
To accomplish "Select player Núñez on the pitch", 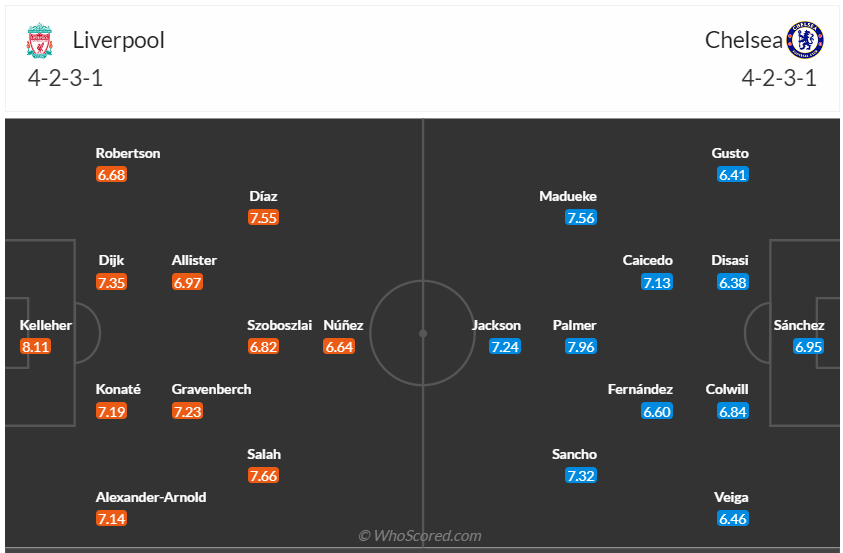I will (x=344, y=325).
